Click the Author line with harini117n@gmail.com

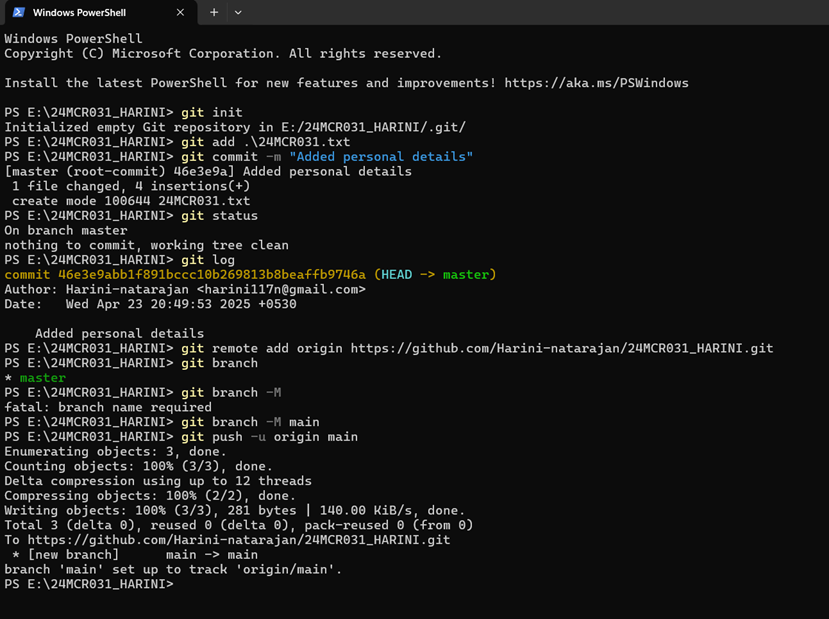pyautogui.click(x=185, y=290)
